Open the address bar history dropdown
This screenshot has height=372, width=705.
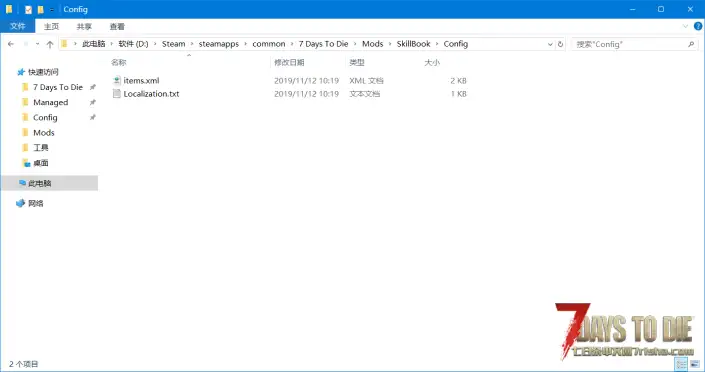pos(550,44)
